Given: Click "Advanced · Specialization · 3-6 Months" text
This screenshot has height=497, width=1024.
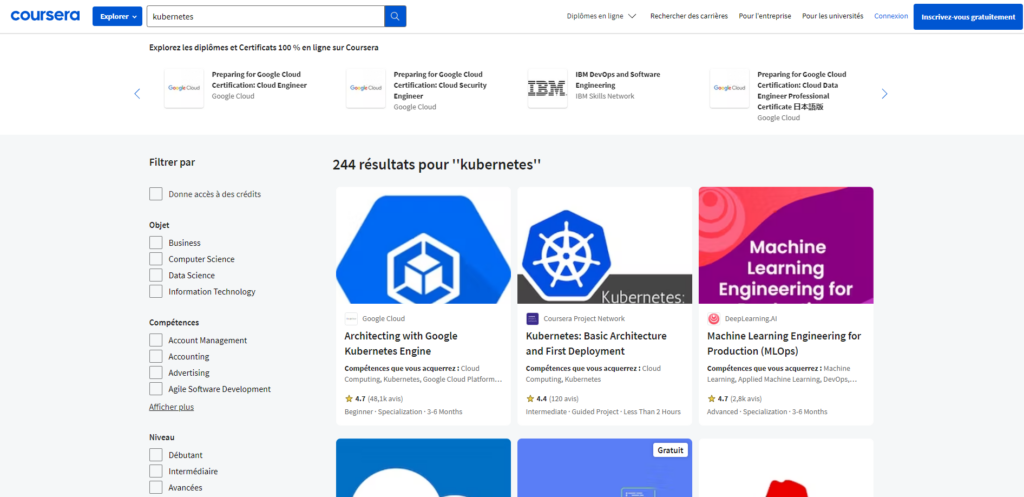Looking at the screenshot, I should (767, 412).
